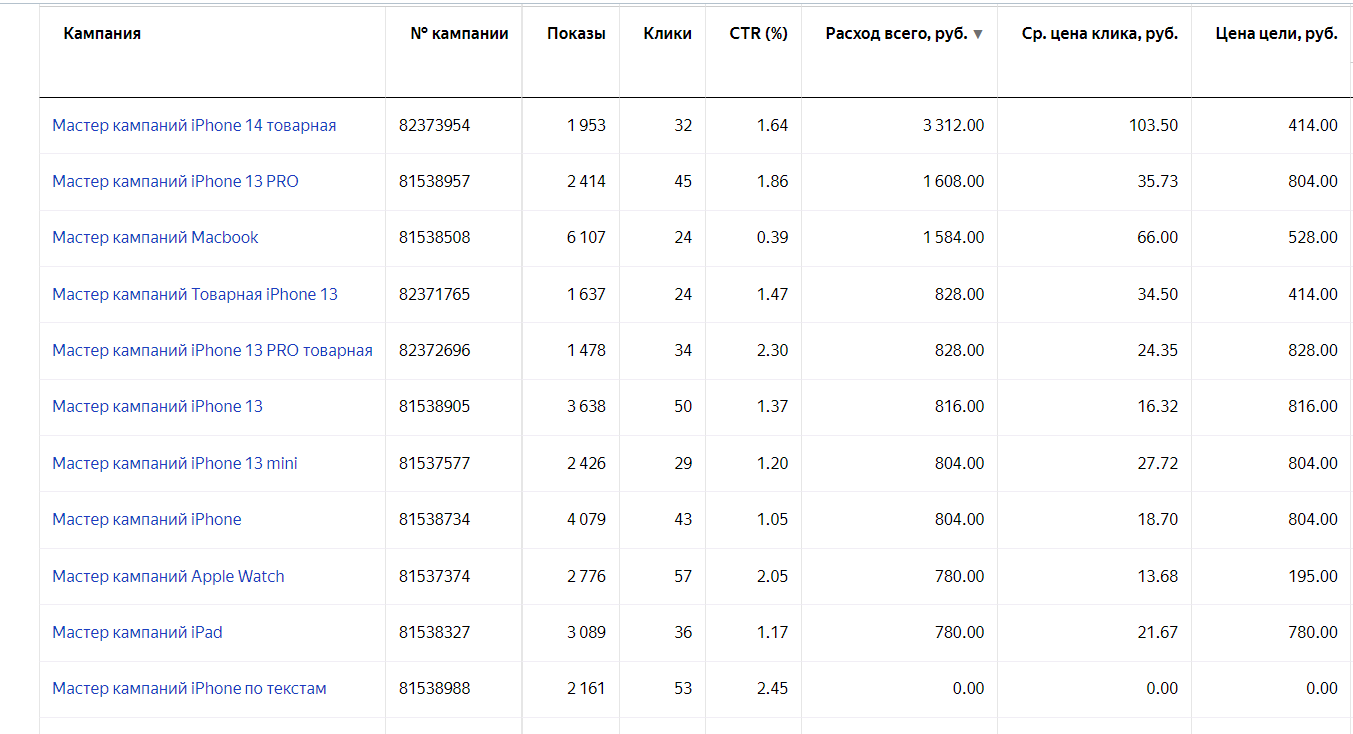Open Мастер кампаний iPhone 13 campaign

[157, 406]
